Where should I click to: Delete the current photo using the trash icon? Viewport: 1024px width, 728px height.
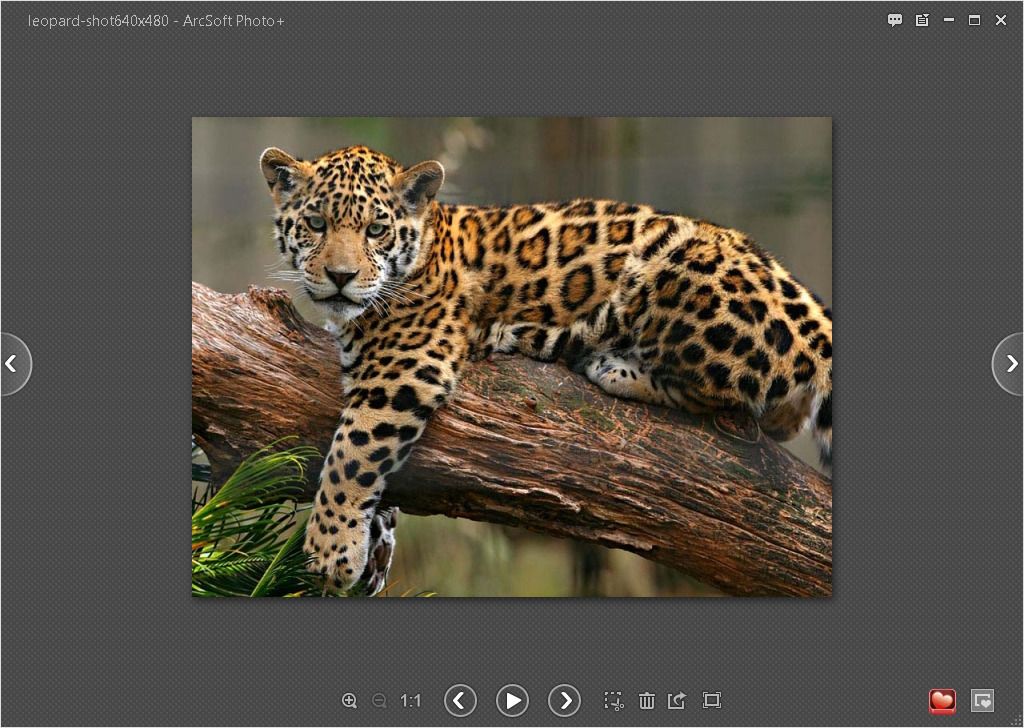(648, 700)
